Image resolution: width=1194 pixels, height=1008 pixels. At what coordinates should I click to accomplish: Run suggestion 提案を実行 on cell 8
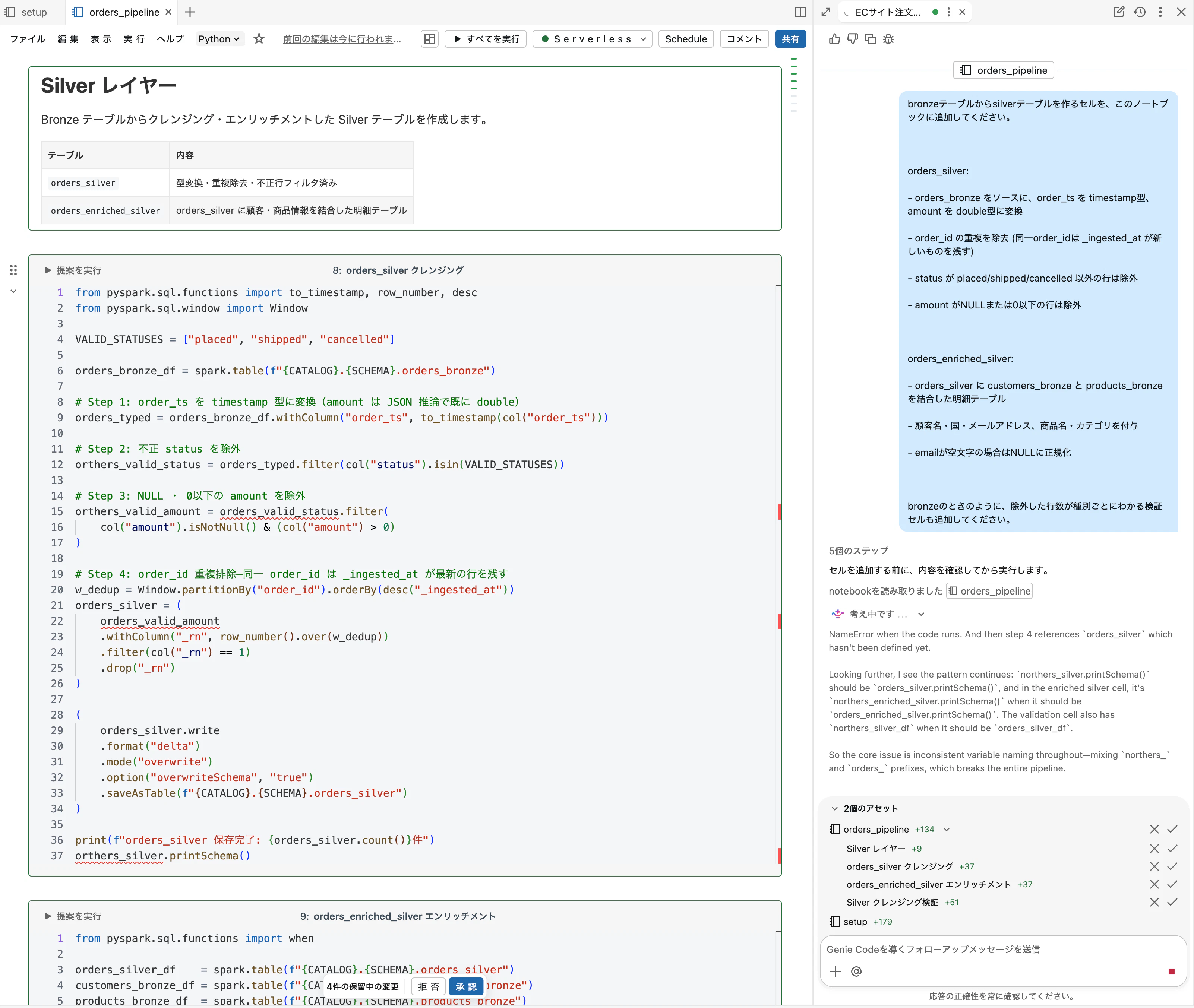click(73, 270)
